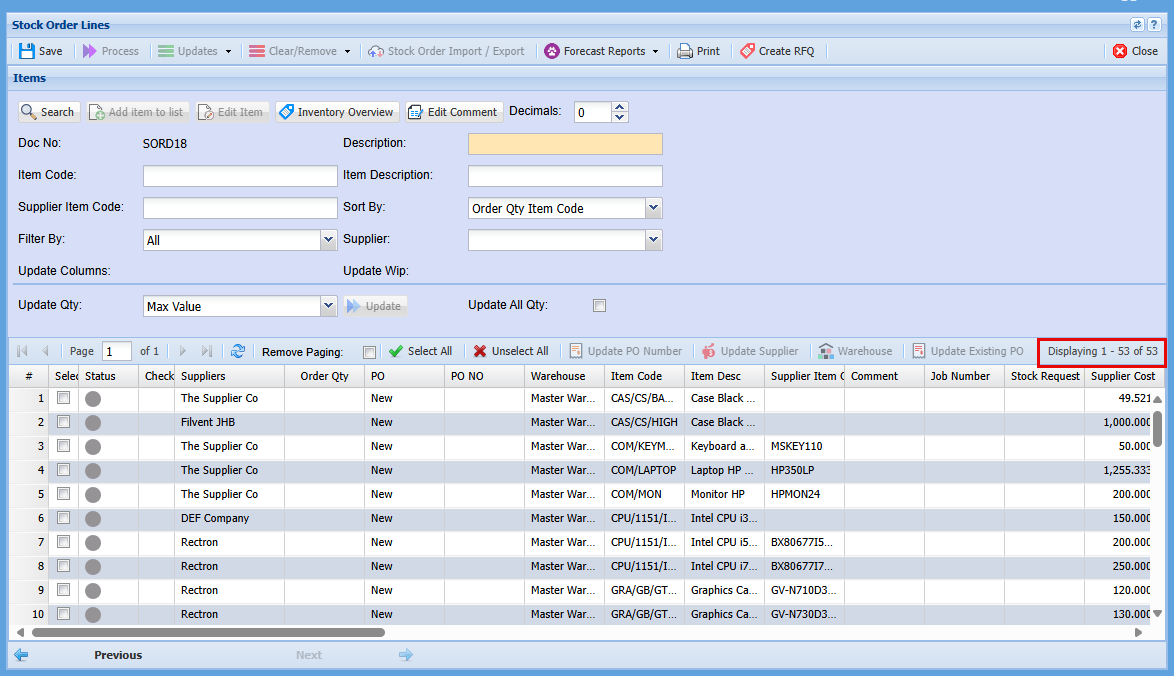Viewport: 1174px width, 676px height.
Task: Click the Item Code input field
Action: pos(240,176)
